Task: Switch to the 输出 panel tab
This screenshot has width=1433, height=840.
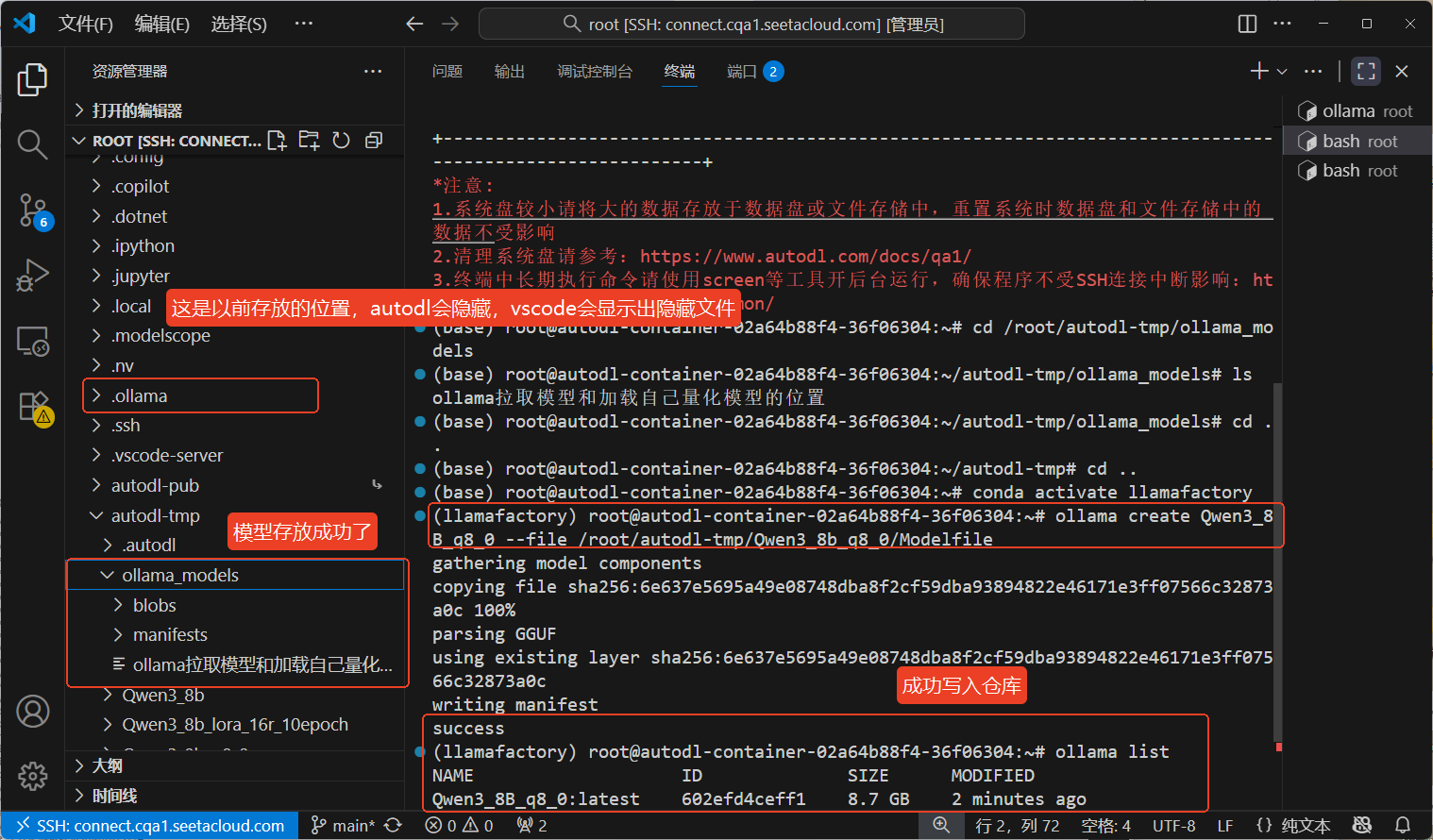Action: (510, 71)
